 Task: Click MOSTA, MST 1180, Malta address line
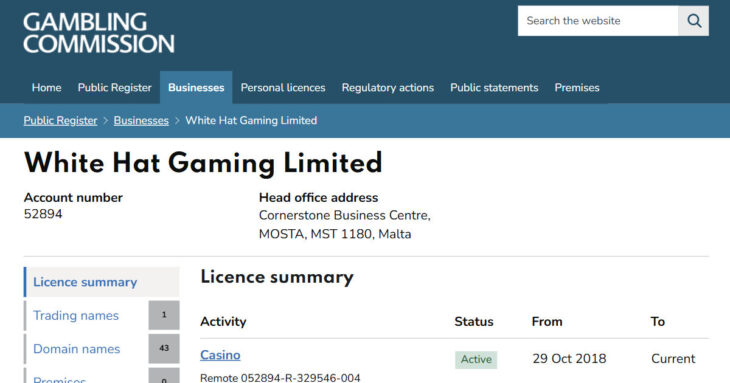pyautogui.click(x=335, y=234)
